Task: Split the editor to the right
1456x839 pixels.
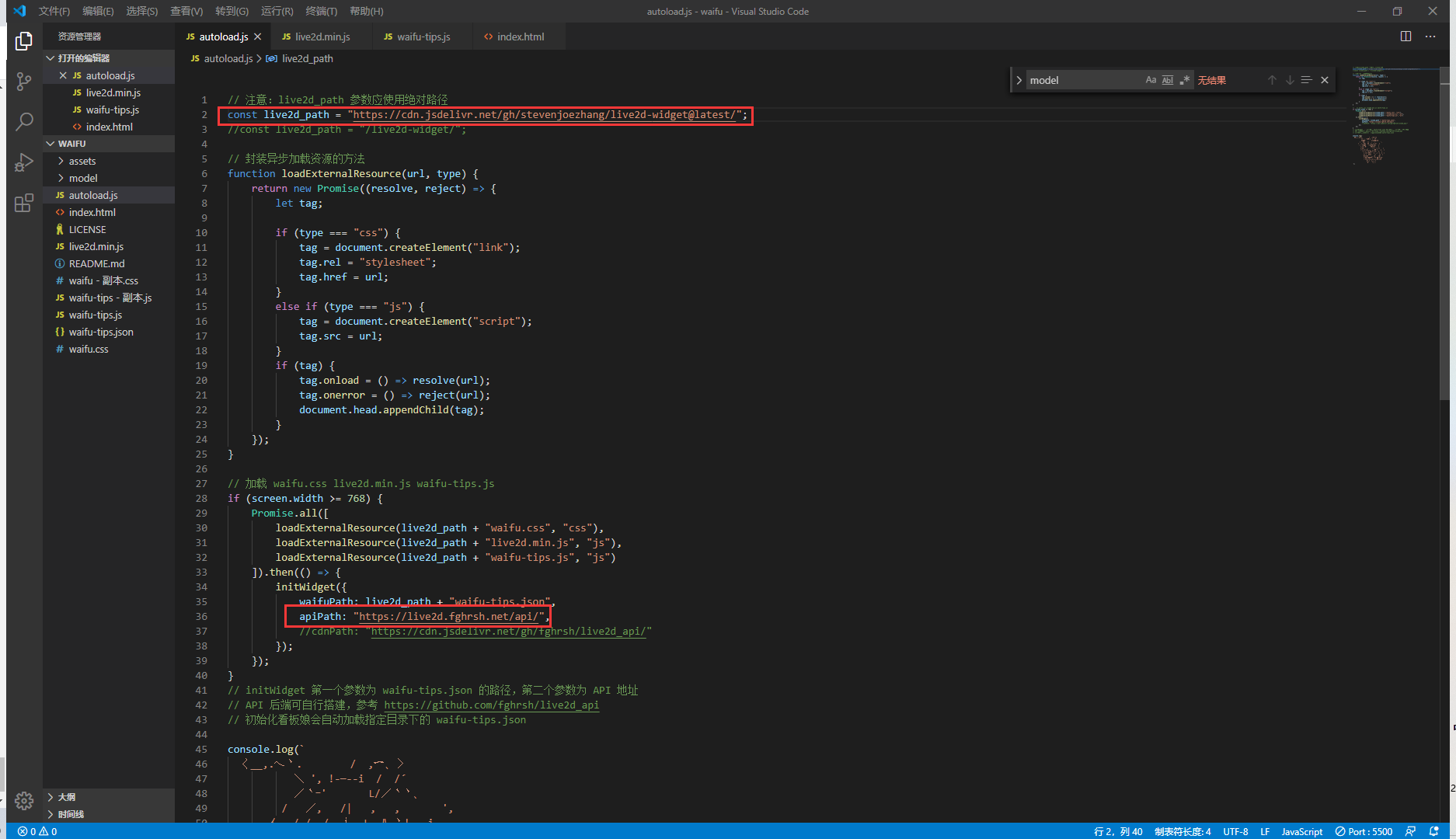Action: 1405,37
